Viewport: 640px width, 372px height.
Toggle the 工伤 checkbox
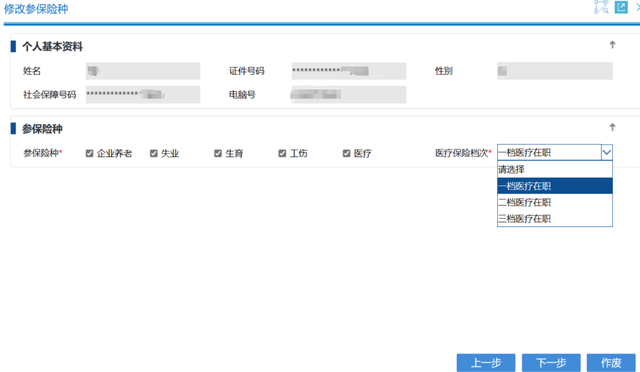tap(282, 153)
